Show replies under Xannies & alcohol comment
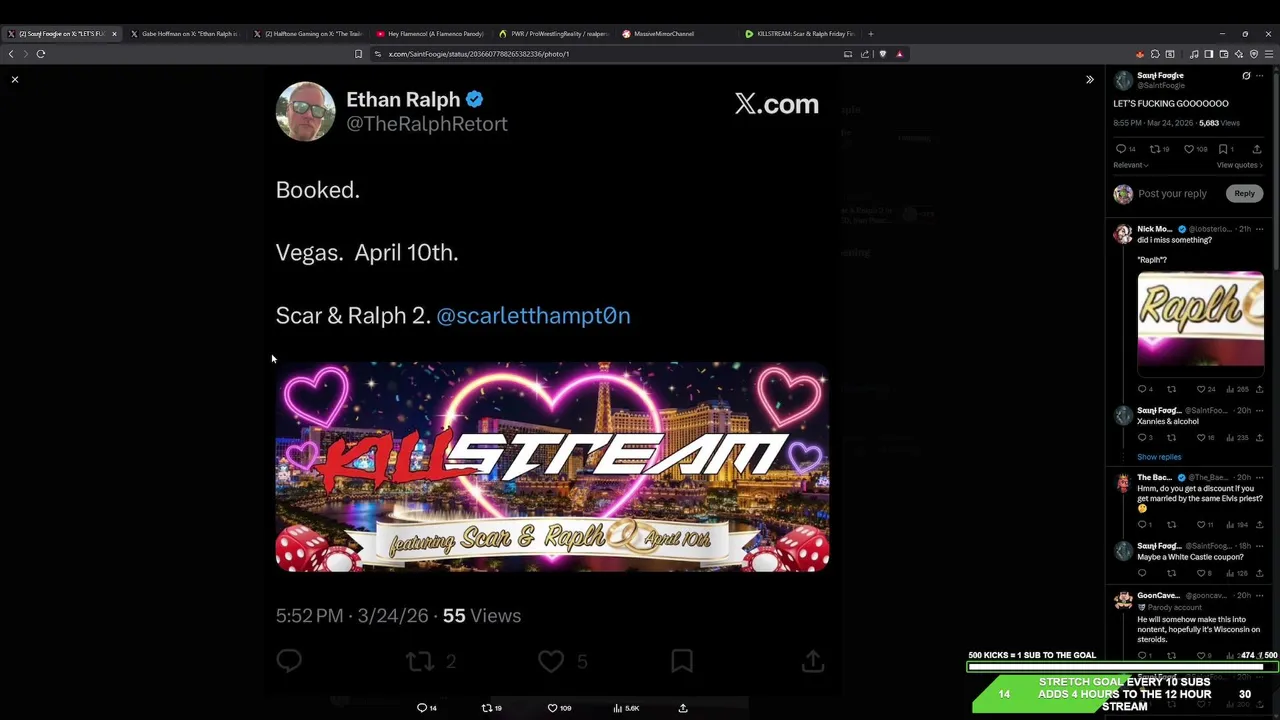Screen dimensions: 1280x720 coord(1159,457)
